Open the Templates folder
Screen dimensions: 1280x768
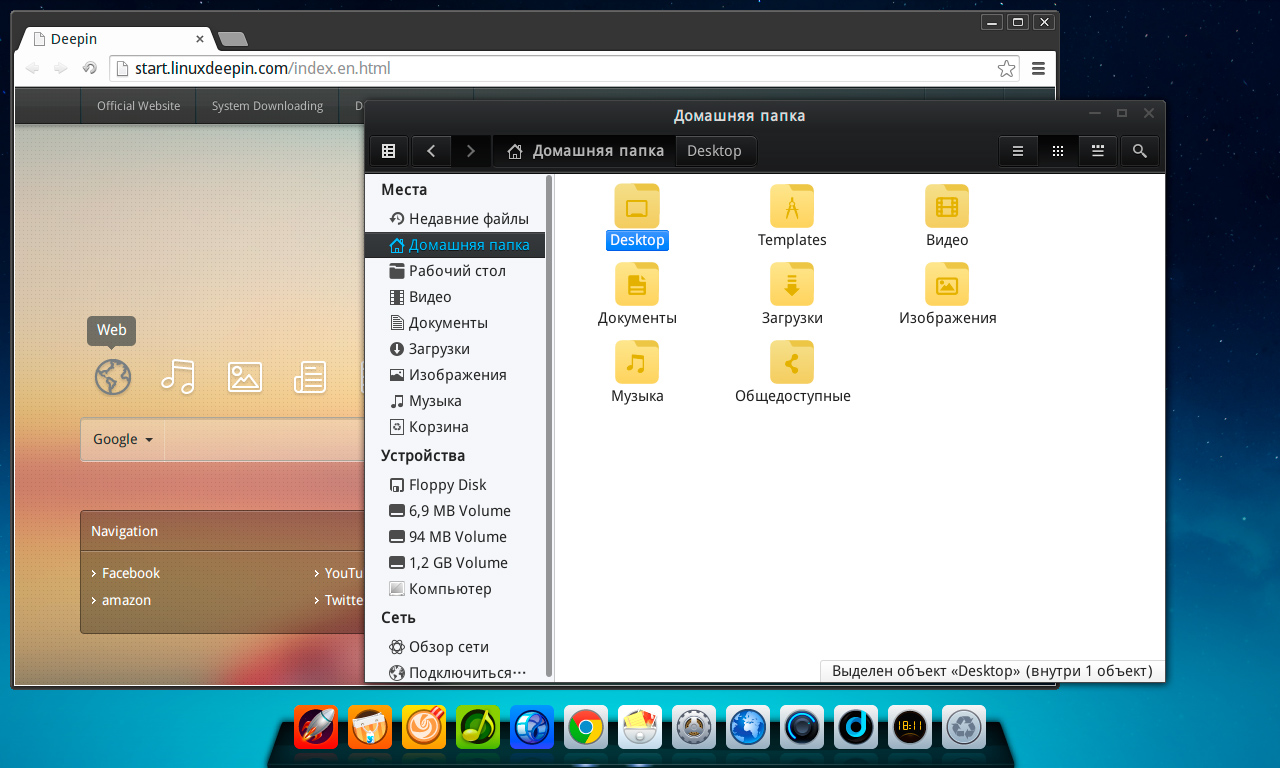[791, 206]
